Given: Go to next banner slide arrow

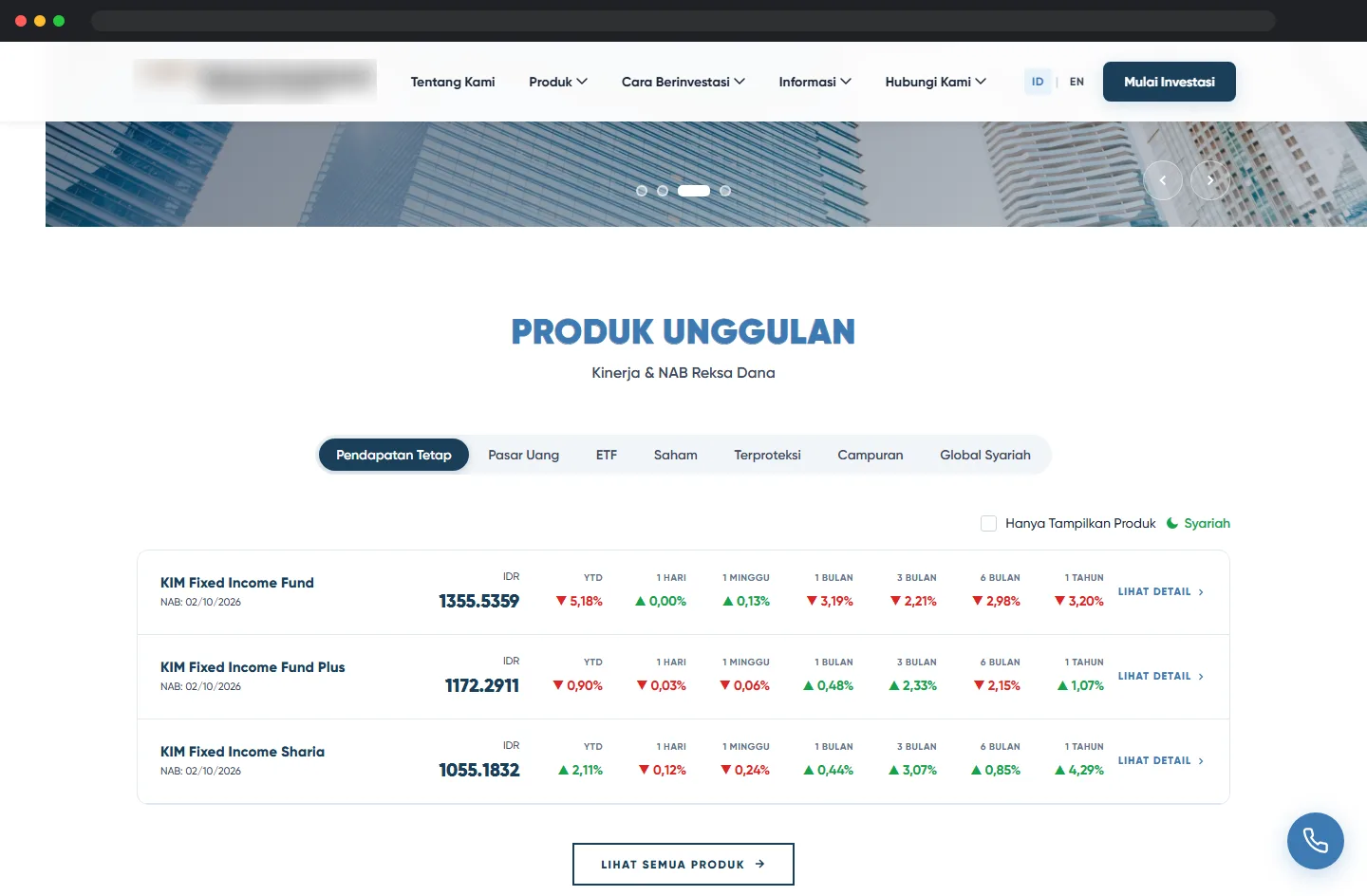Looking at the screenshot, I should (1210, 180).
